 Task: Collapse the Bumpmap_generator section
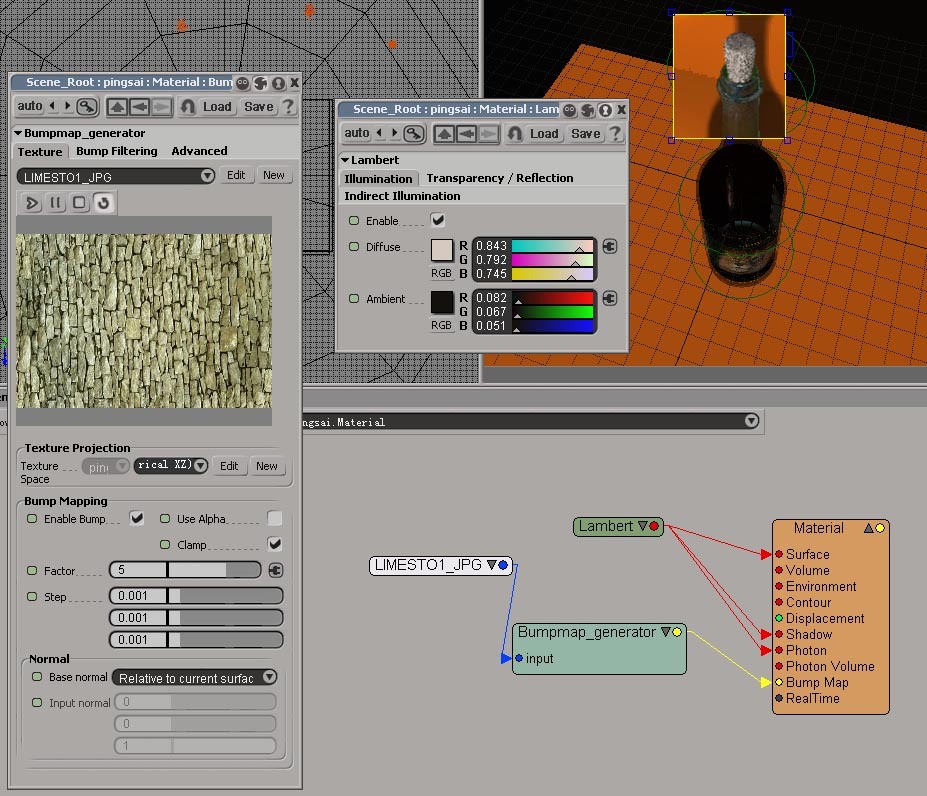[18, 133]
